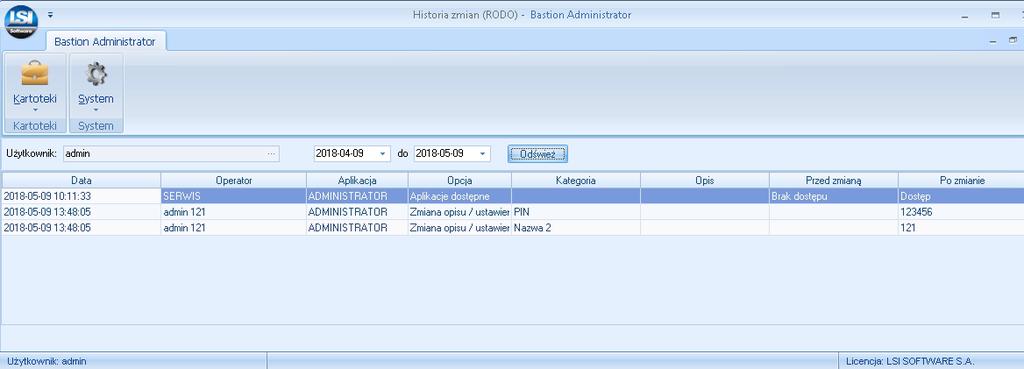This screenshot has height=369, width=1024.
Task: Click the Aplikacje dostępne cell
Action: click(460, 196)
